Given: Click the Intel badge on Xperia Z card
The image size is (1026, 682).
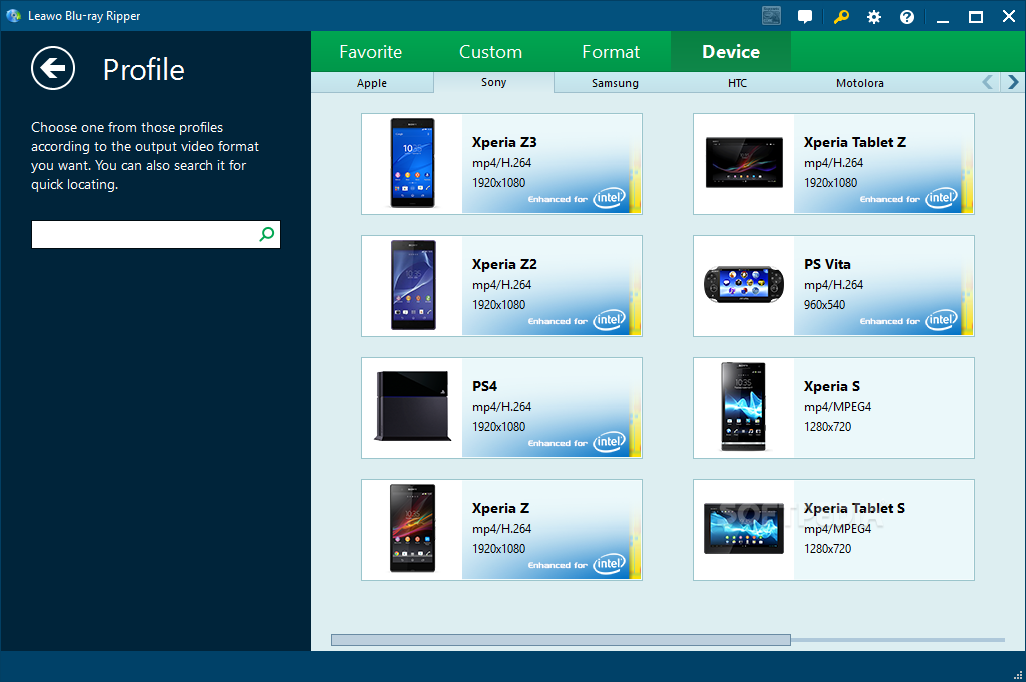Looking at the screenshot, I should click(609, 564).
